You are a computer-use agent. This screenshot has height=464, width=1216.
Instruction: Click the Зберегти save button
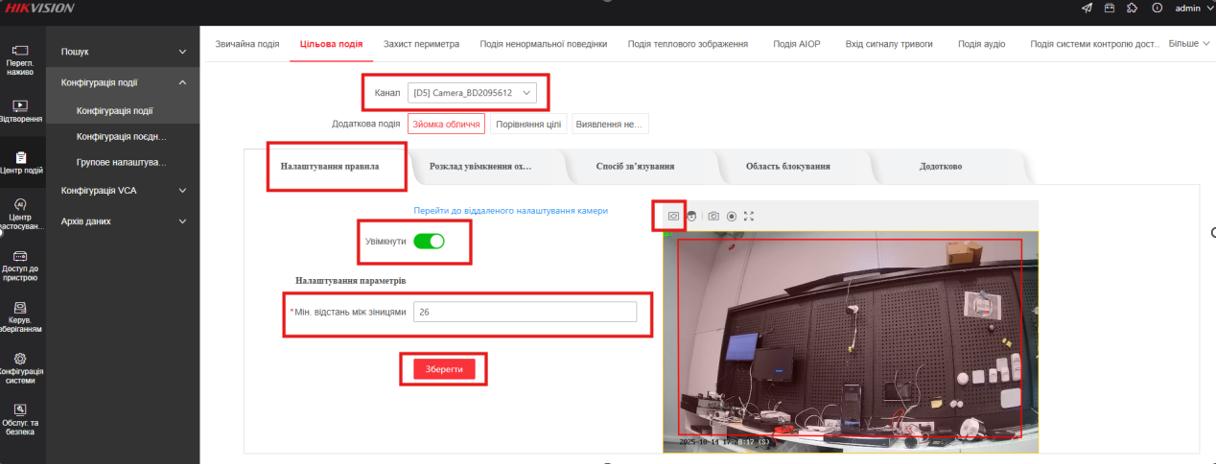pos(444,369)
